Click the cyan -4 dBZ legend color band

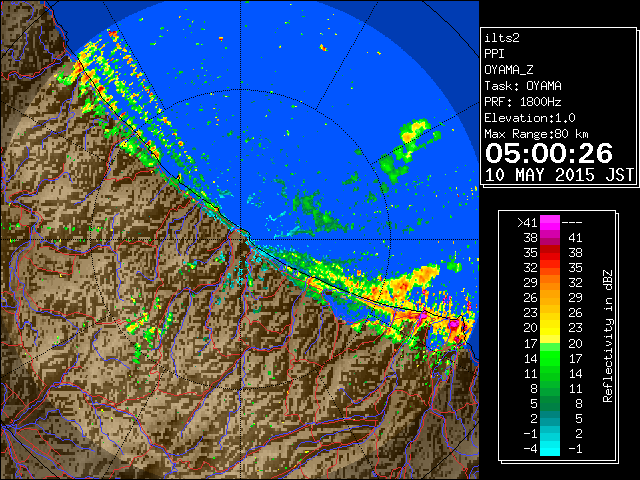coord(550,449)
